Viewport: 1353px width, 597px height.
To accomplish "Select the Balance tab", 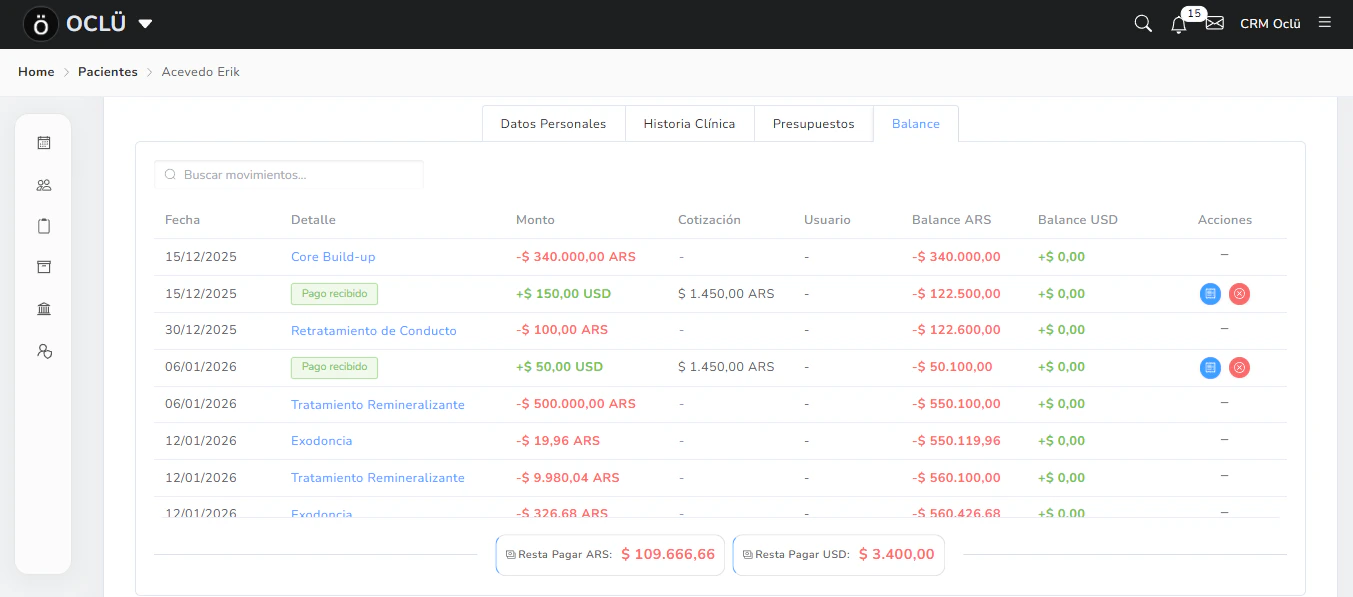I will coord(916,124).
